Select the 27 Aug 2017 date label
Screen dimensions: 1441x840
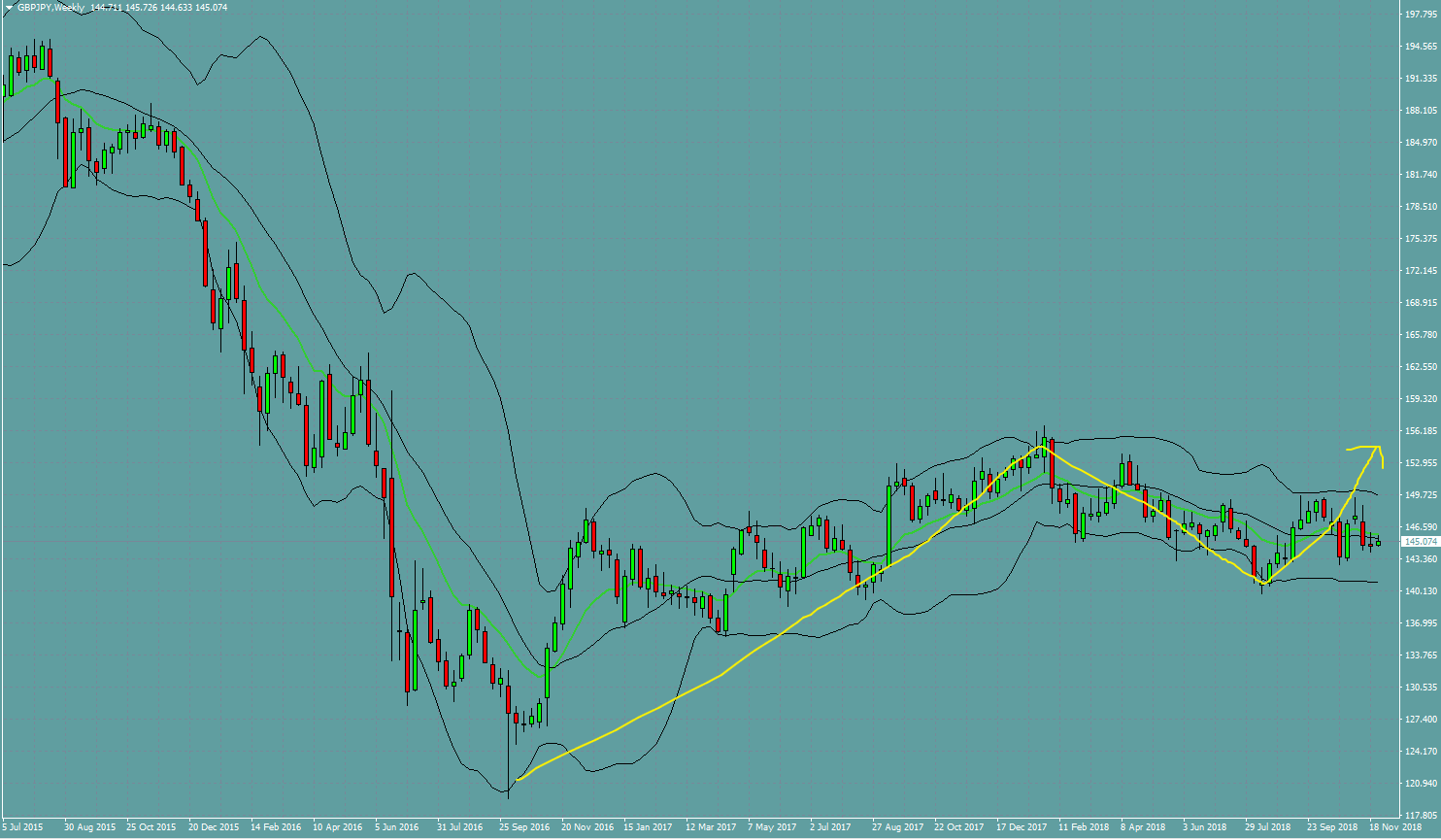[897, 827]
